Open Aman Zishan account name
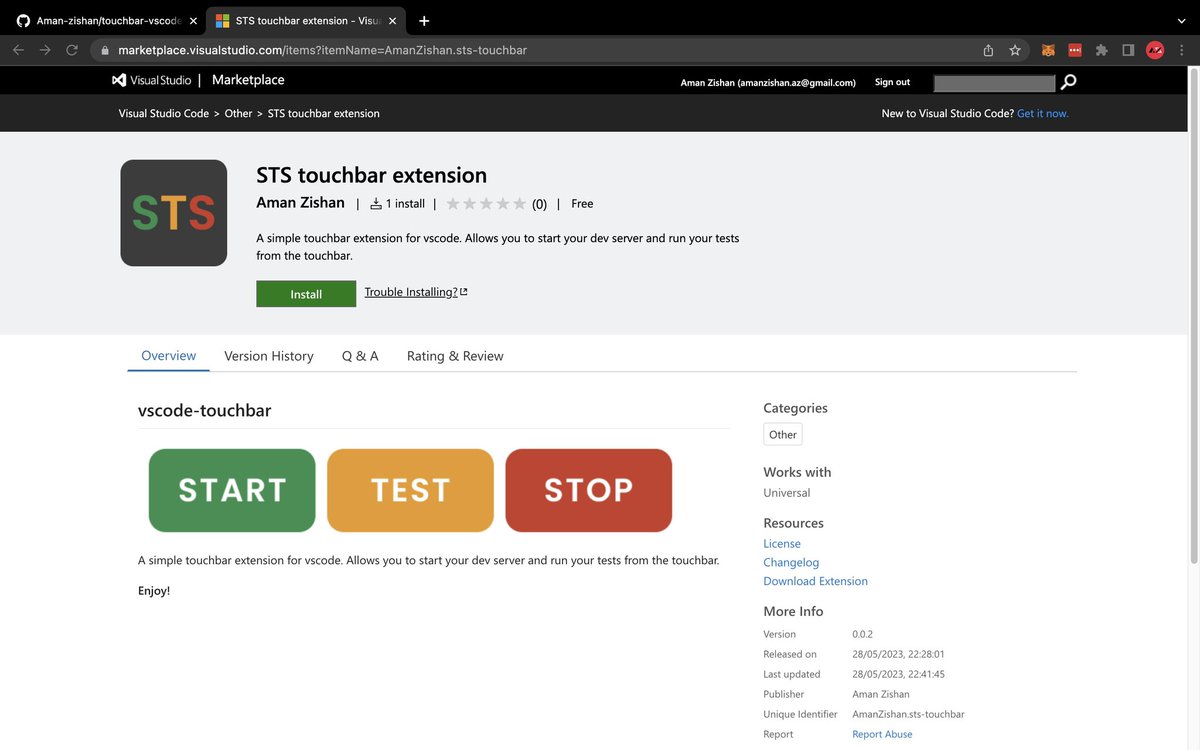1200x750 pixels. point(768,83)
